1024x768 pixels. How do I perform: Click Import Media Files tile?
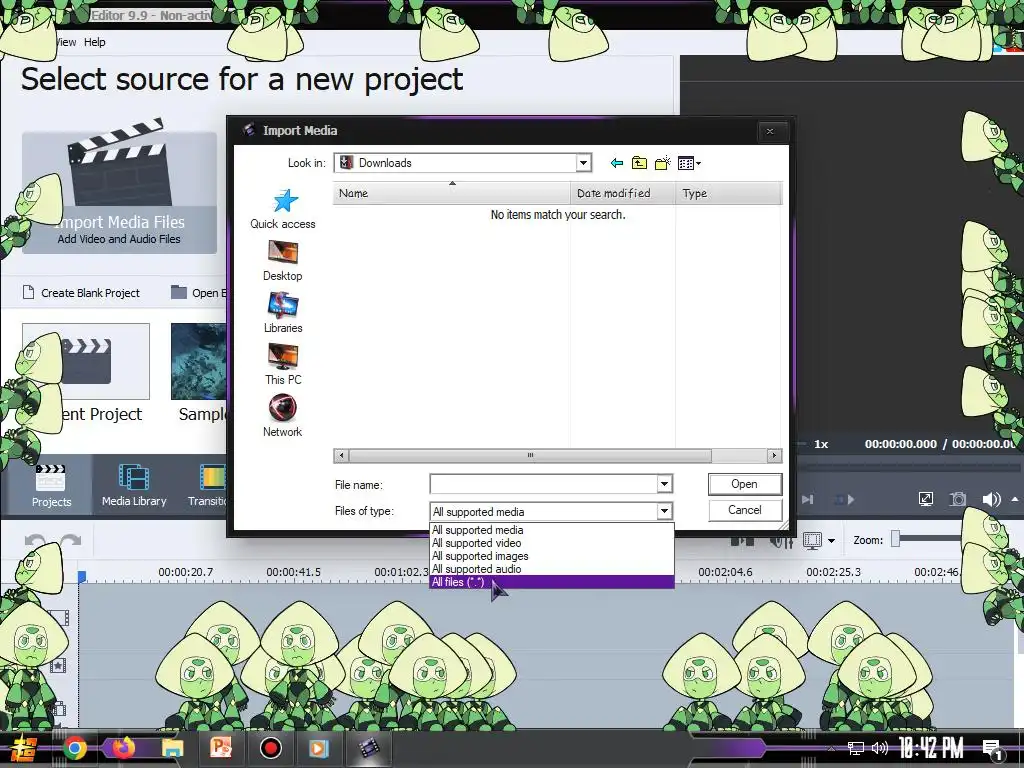point(120,193)
